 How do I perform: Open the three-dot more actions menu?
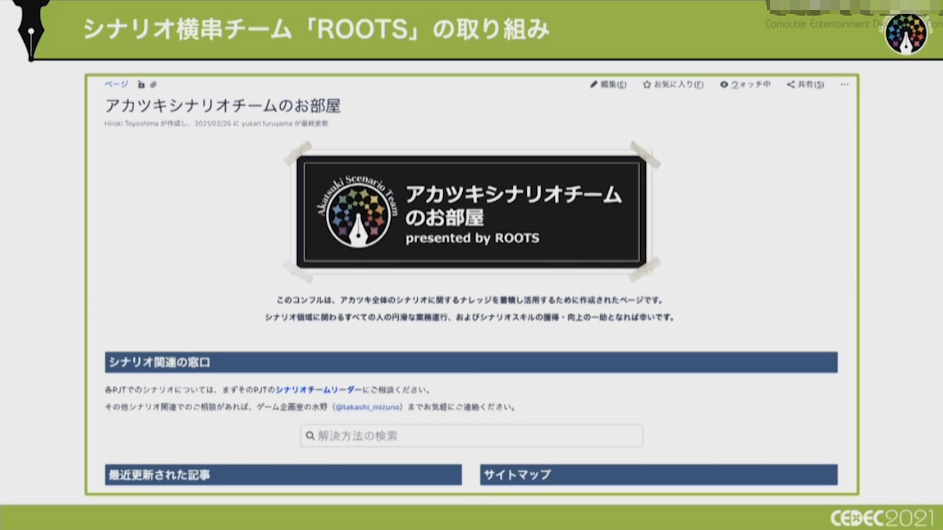[x=844, y=85]
